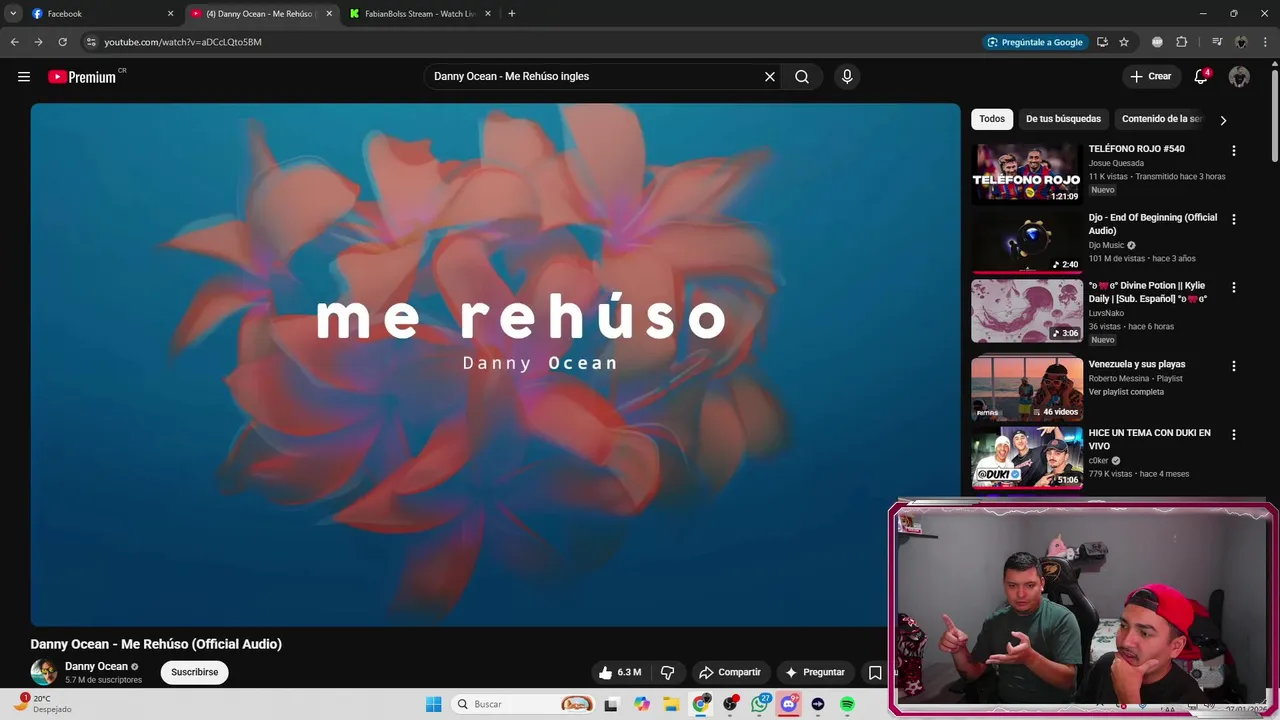Select the Todos filter chip

tap(992, 119)
